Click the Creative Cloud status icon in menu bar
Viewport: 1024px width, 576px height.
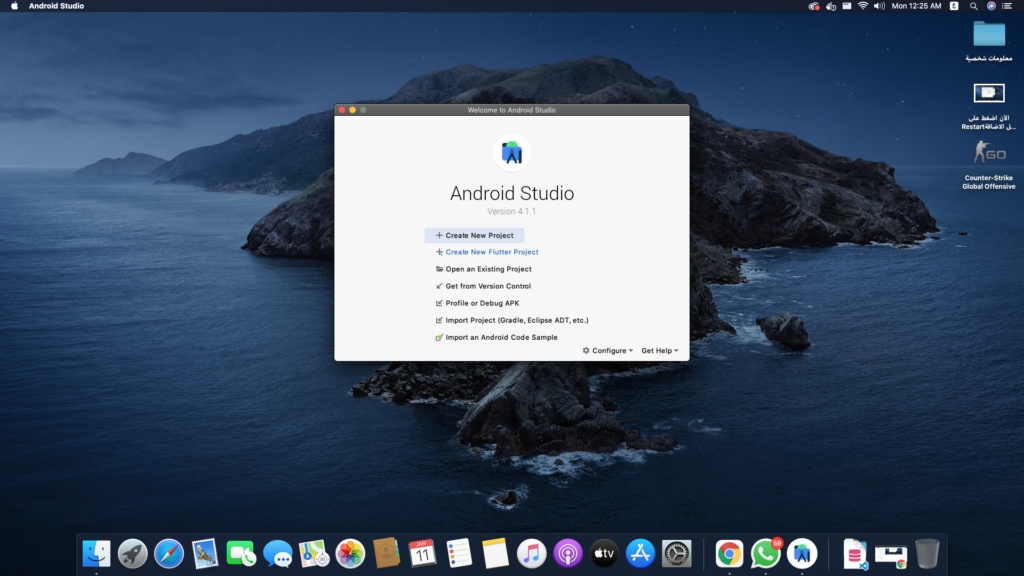click(x=814, y=6)
